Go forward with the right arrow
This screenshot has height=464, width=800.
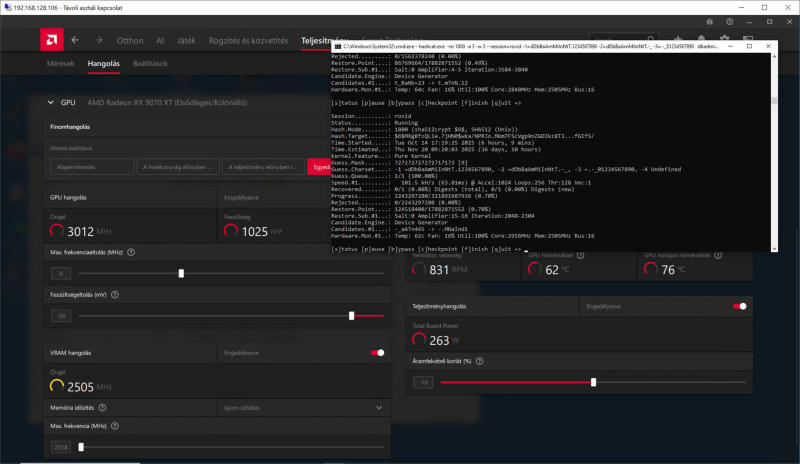coord(98,40)
